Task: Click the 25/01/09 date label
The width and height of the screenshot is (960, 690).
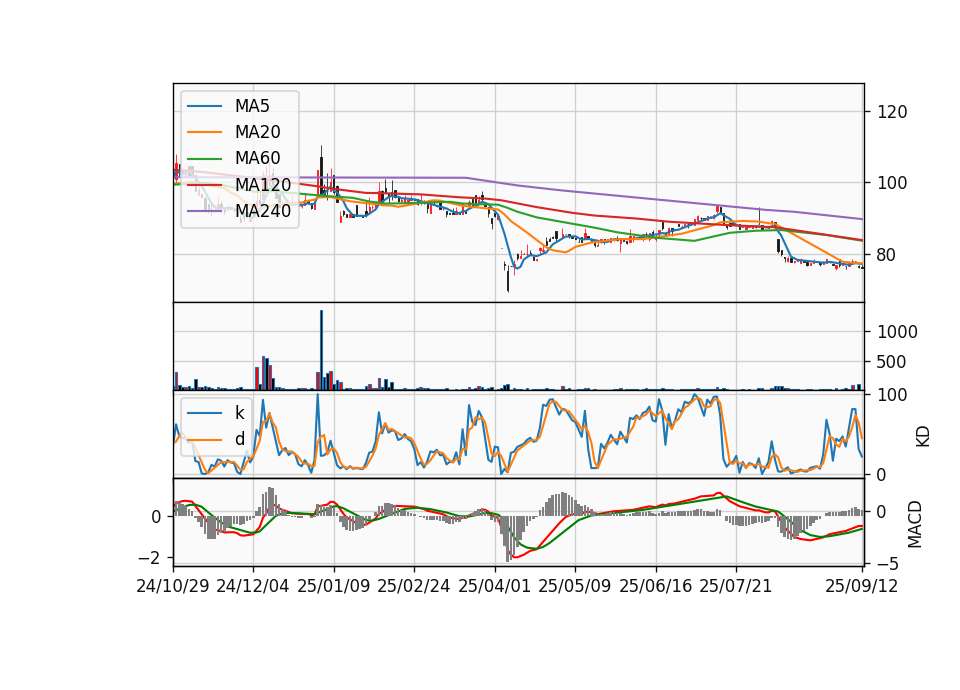Action: coord(334,587)
